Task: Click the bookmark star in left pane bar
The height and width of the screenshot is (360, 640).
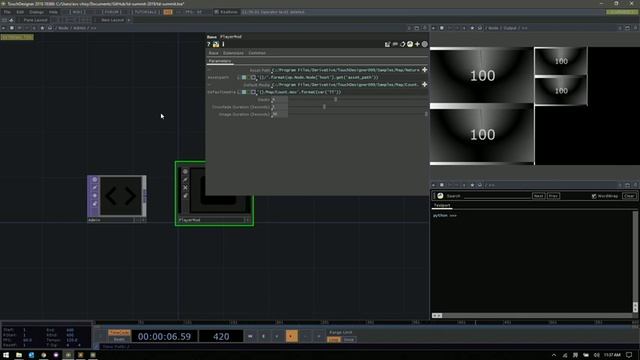Action: (42, 28)
